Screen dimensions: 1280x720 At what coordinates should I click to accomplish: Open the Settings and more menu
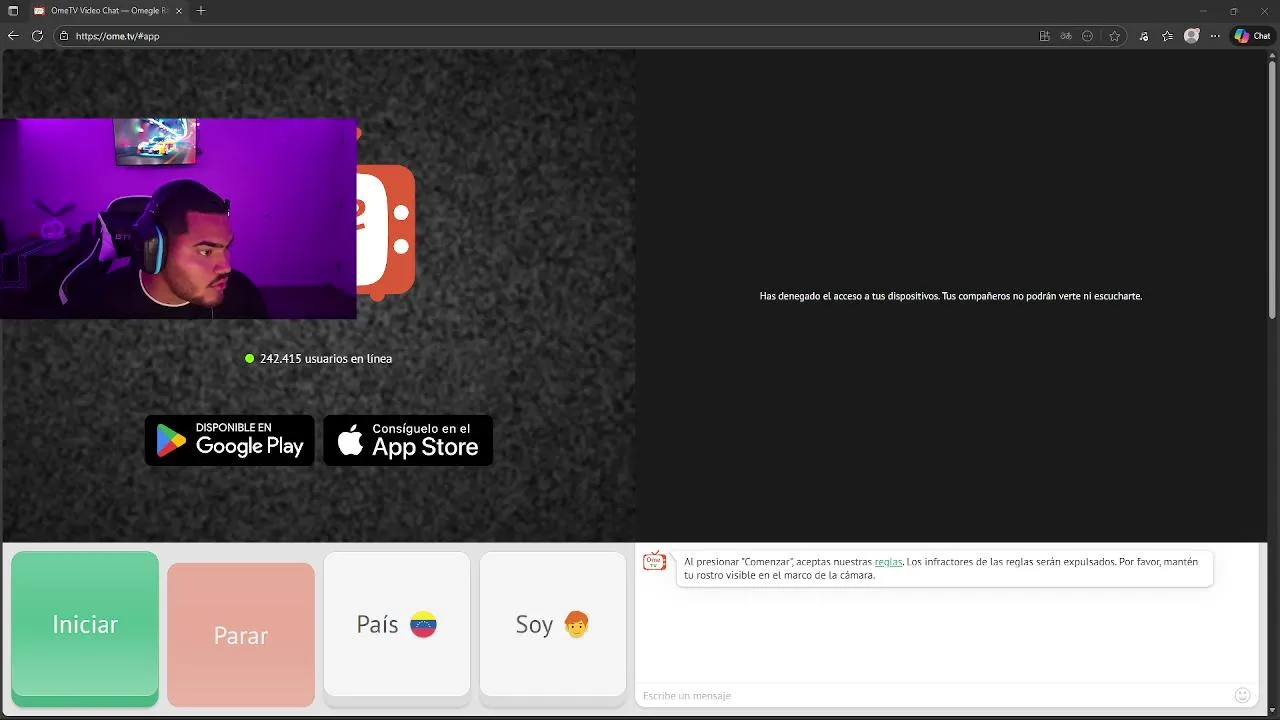tap(1215, 36)
